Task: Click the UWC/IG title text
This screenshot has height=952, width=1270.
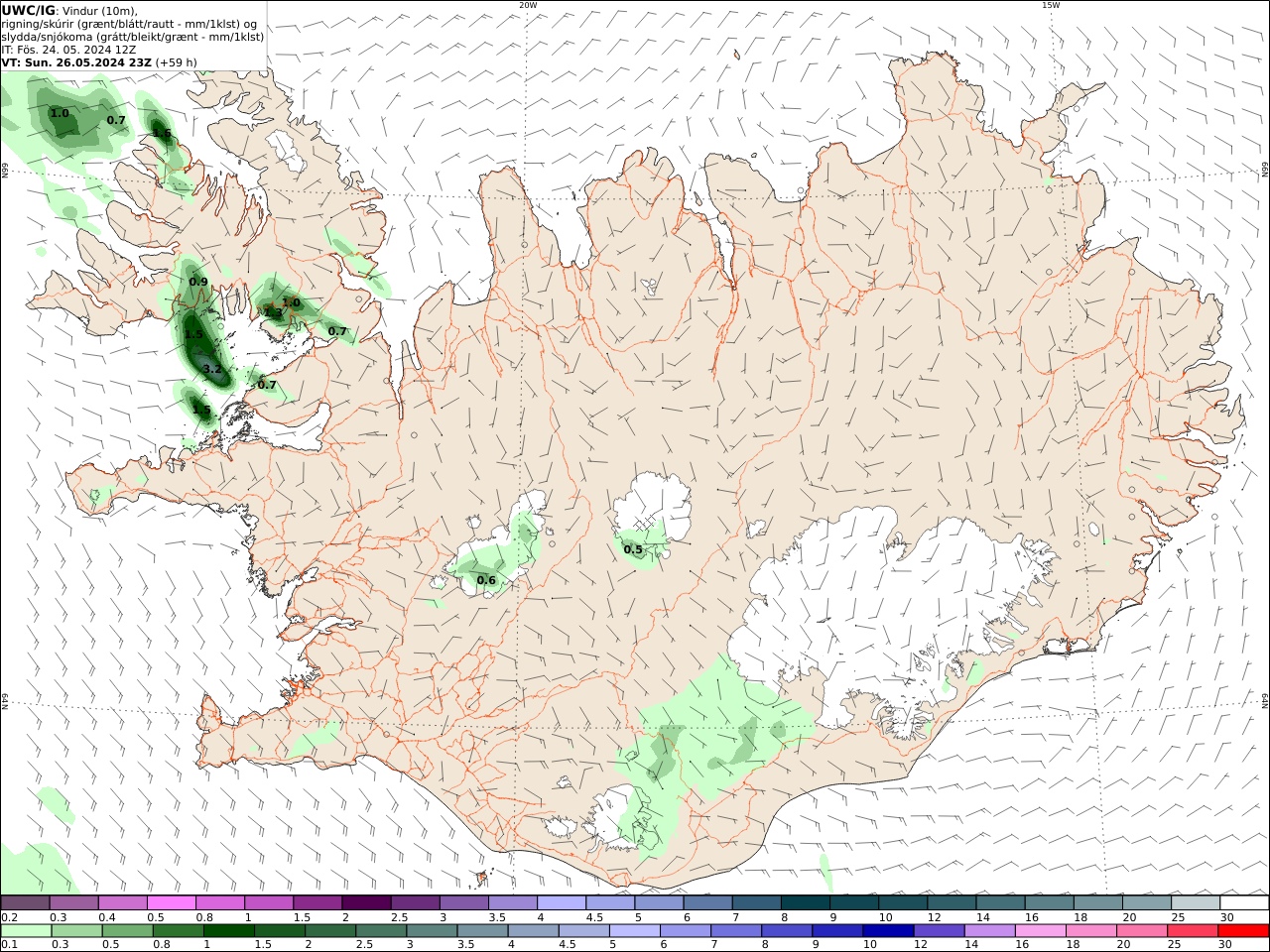Action: tap(29, 10)
